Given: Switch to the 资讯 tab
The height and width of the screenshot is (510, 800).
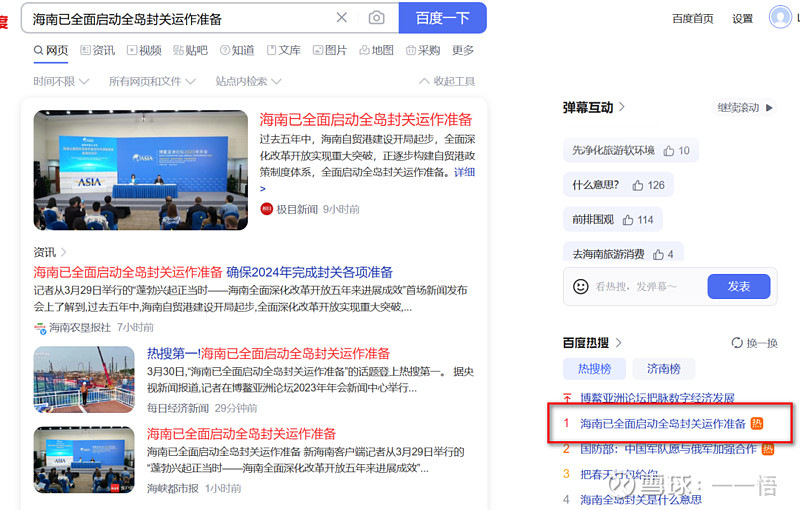Looking at the screenshot, I should [x=98, y=50].
